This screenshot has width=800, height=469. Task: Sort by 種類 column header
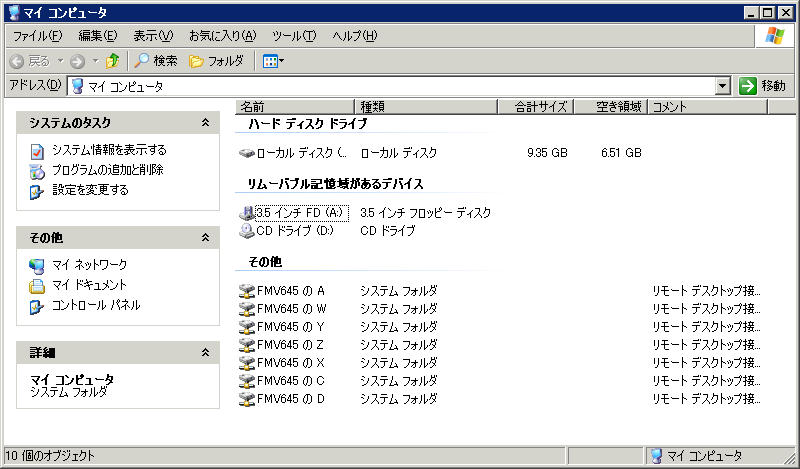point(426,107)
